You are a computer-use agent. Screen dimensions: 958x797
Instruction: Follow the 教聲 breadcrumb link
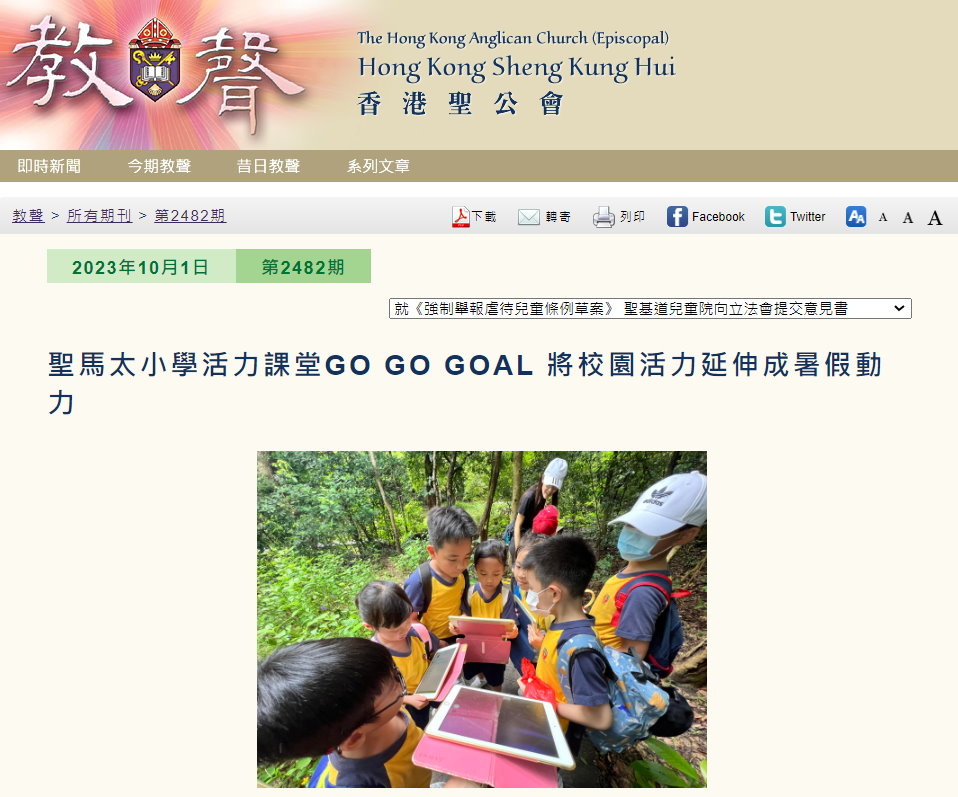(x=28, y=216)
